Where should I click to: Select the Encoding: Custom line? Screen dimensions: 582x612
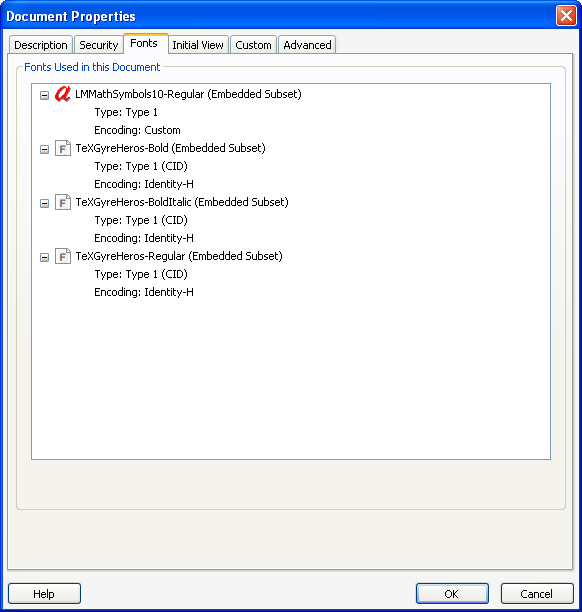pos(137,130)
